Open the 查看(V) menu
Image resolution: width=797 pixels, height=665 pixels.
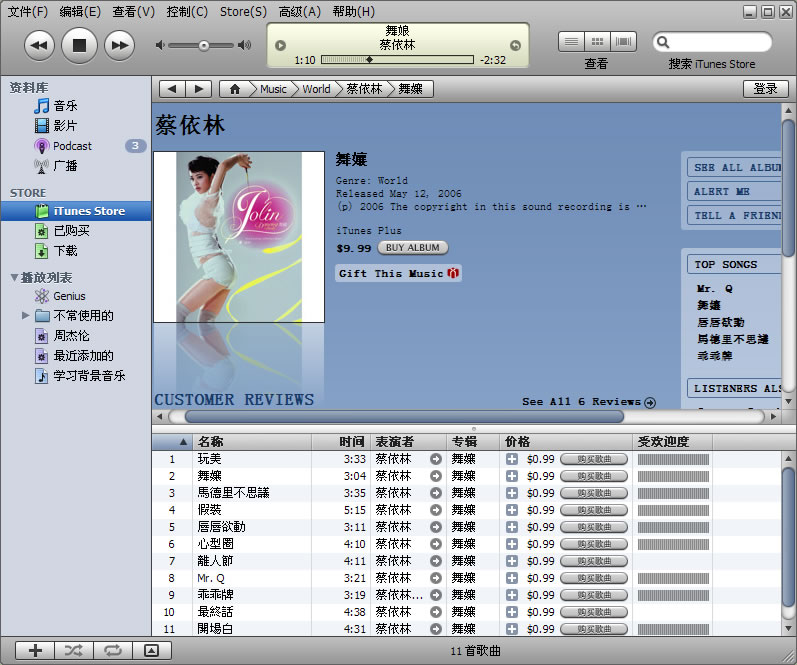pyautogui.click(x=133, y=11)
